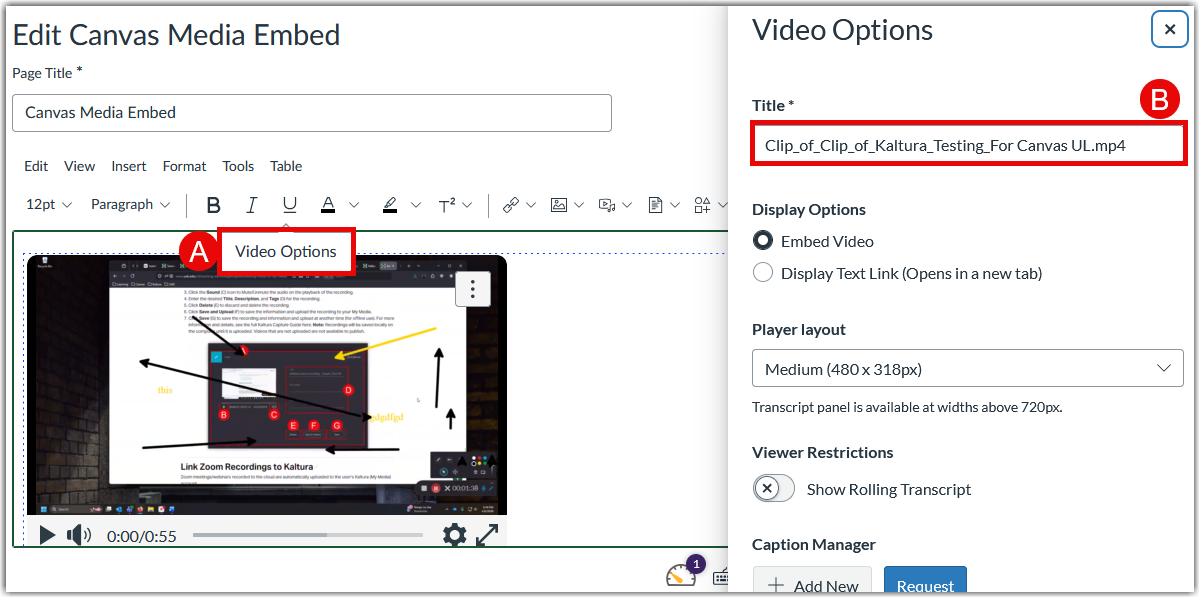This screenshot has height=598, width=1200.
Task: Open the 12pt font size dropdown
Action: (49, 205)
